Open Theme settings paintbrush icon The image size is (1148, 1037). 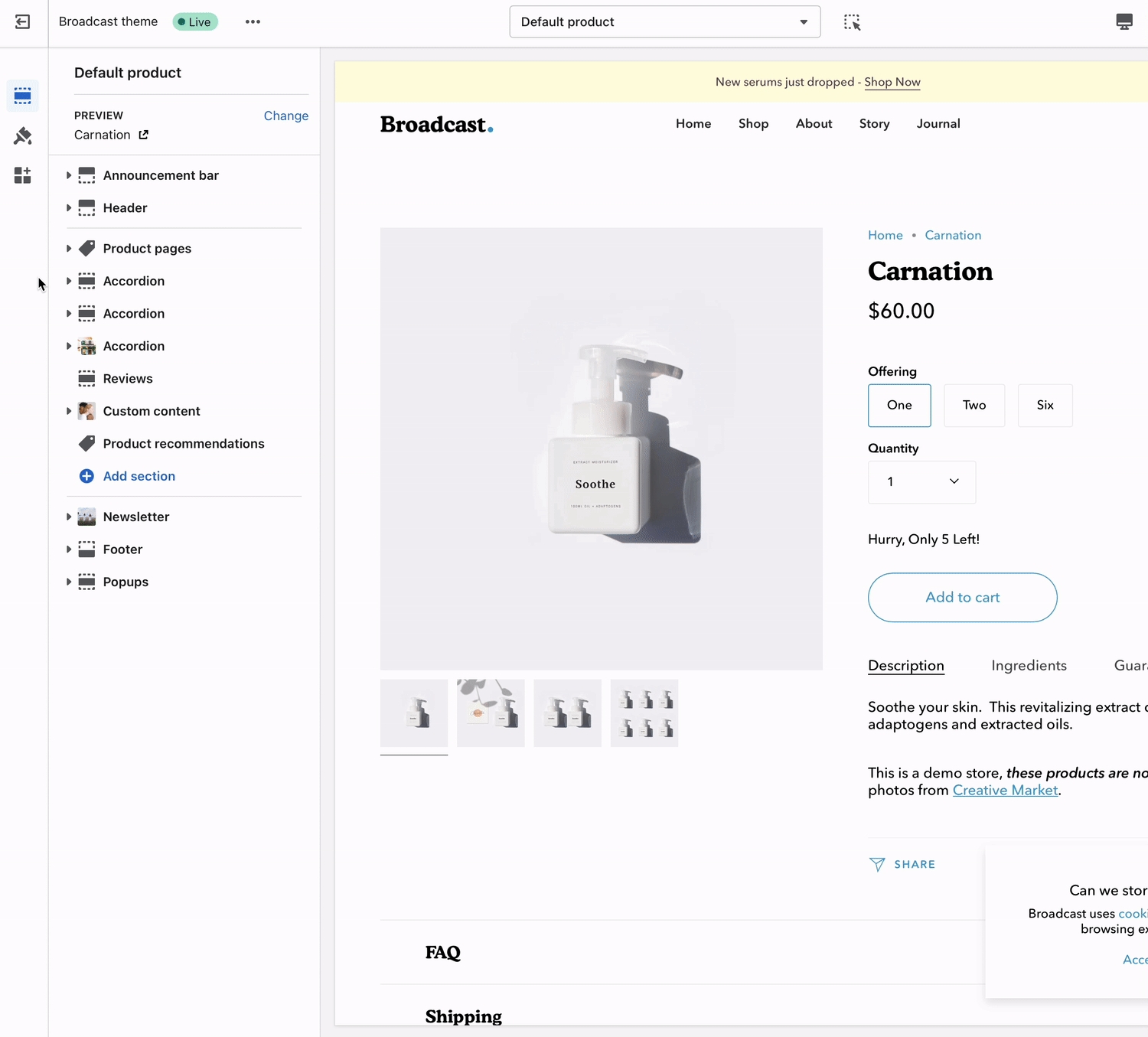tap(23, 136)
